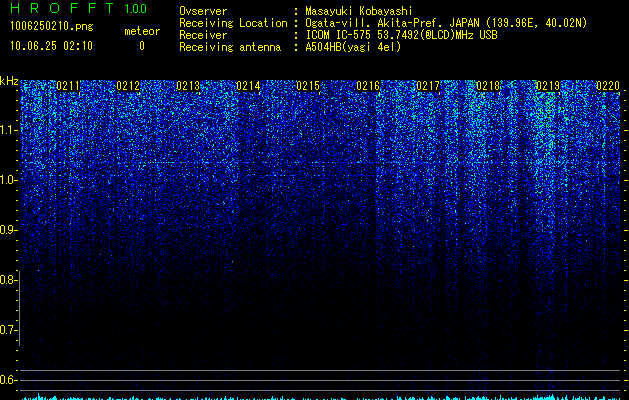The height and width of the screenshot is (400, 629).
Task: Click the 0220 time marker
Action: coord(608,85)
